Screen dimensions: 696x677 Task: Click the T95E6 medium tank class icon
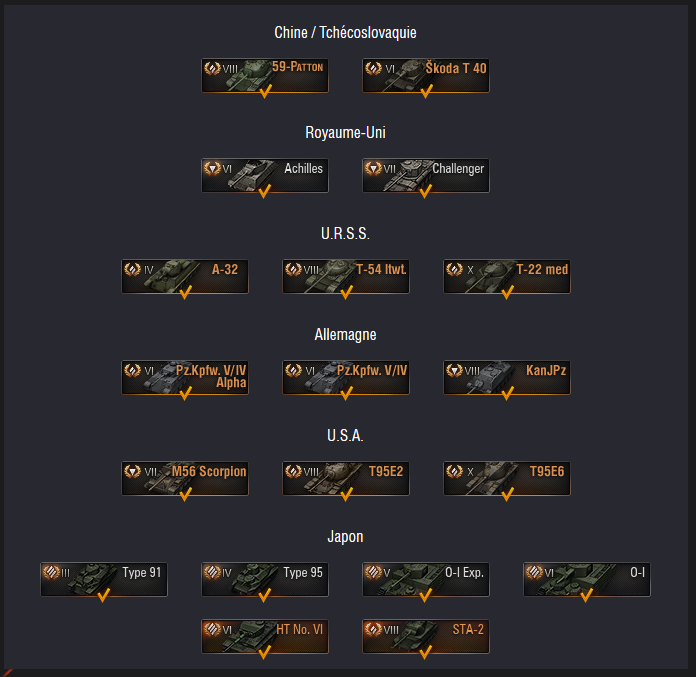454,471
